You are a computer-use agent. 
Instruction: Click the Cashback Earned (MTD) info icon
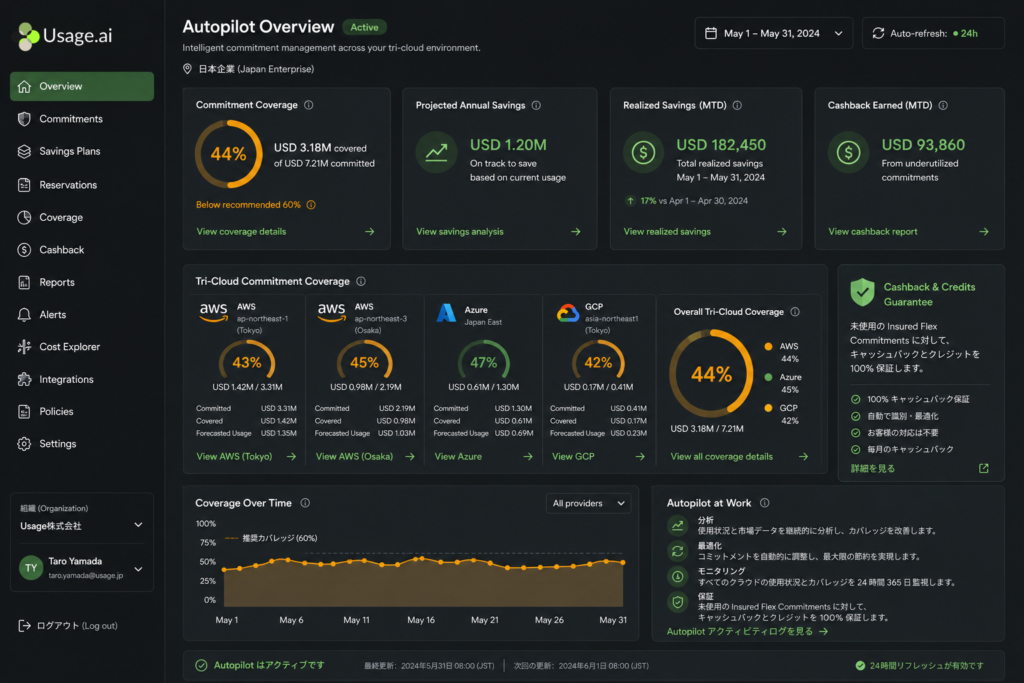tap(943, 105)
